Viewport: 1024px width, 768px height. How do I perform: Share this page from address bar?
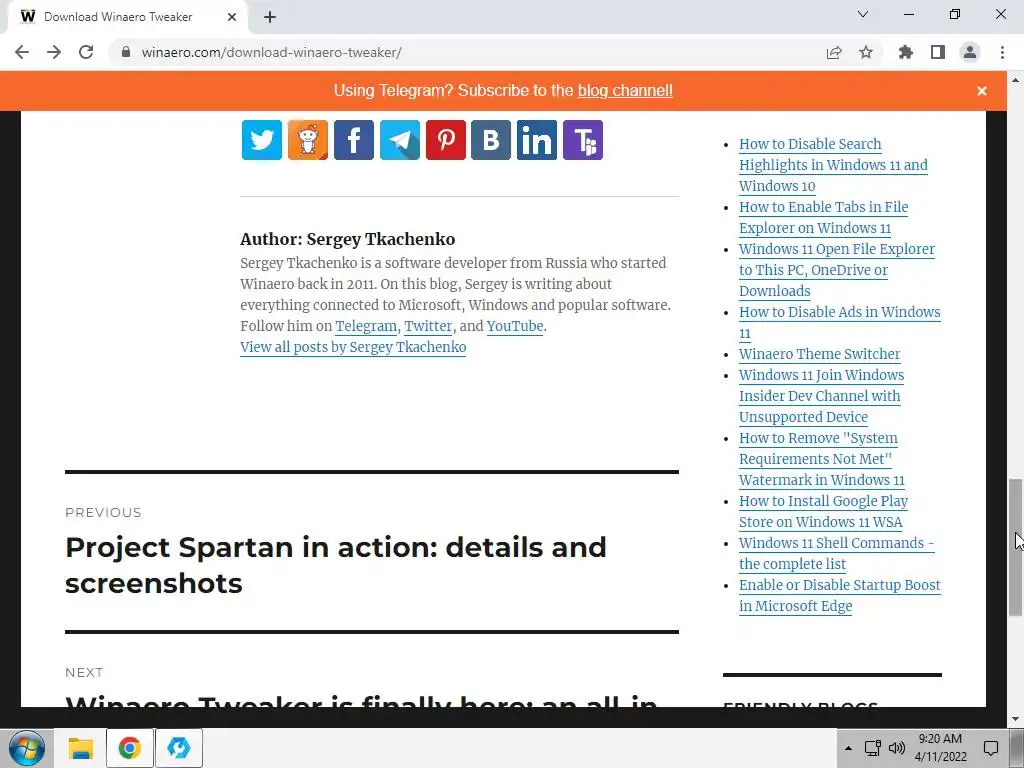tap(834, 52)
